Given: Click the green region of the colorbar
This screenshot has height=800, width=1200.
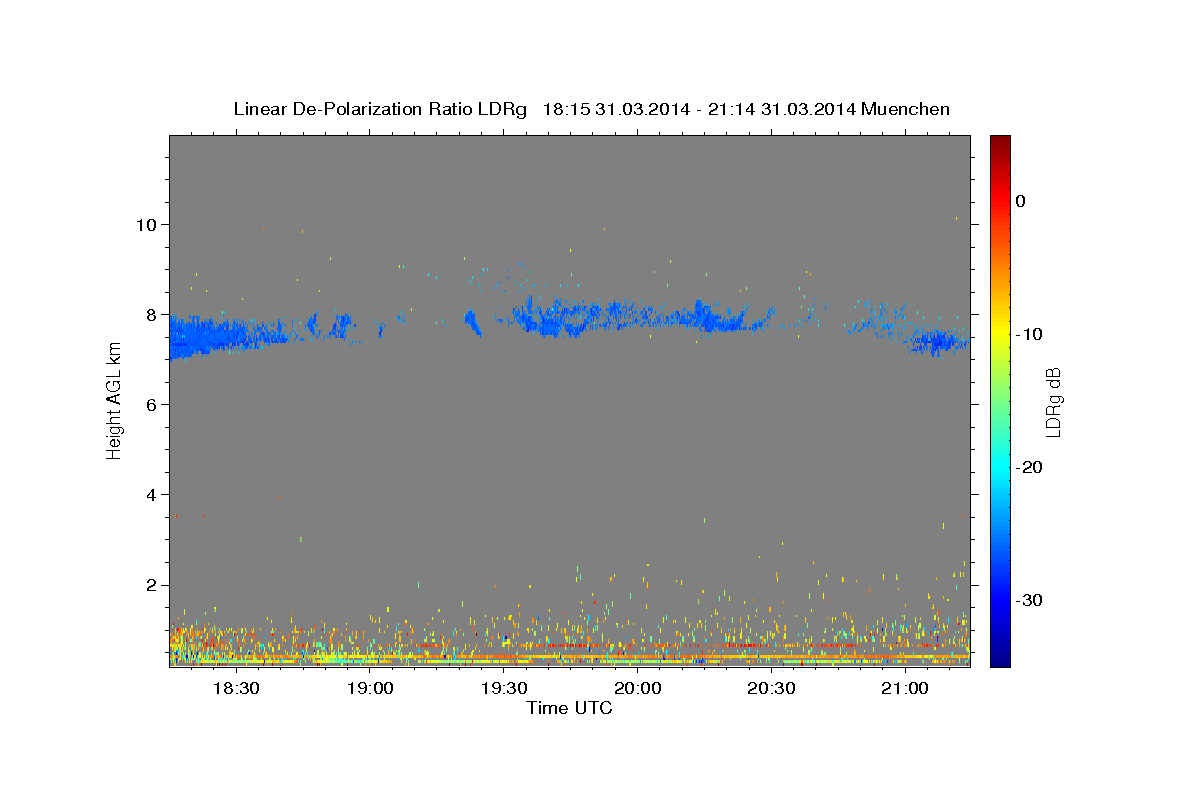Looking at the screenshot, I should 1000,400.
